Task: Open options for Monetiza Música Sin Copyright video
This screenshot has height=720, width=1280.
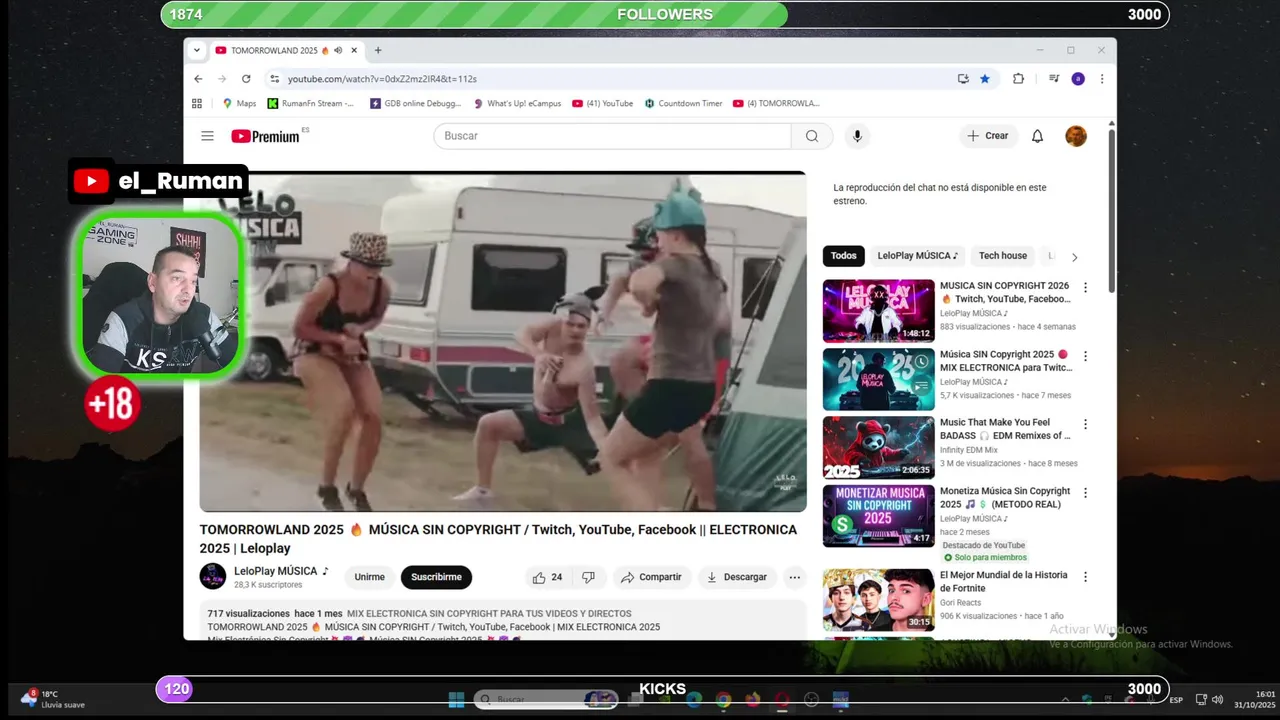Action: pos(1085,493)
